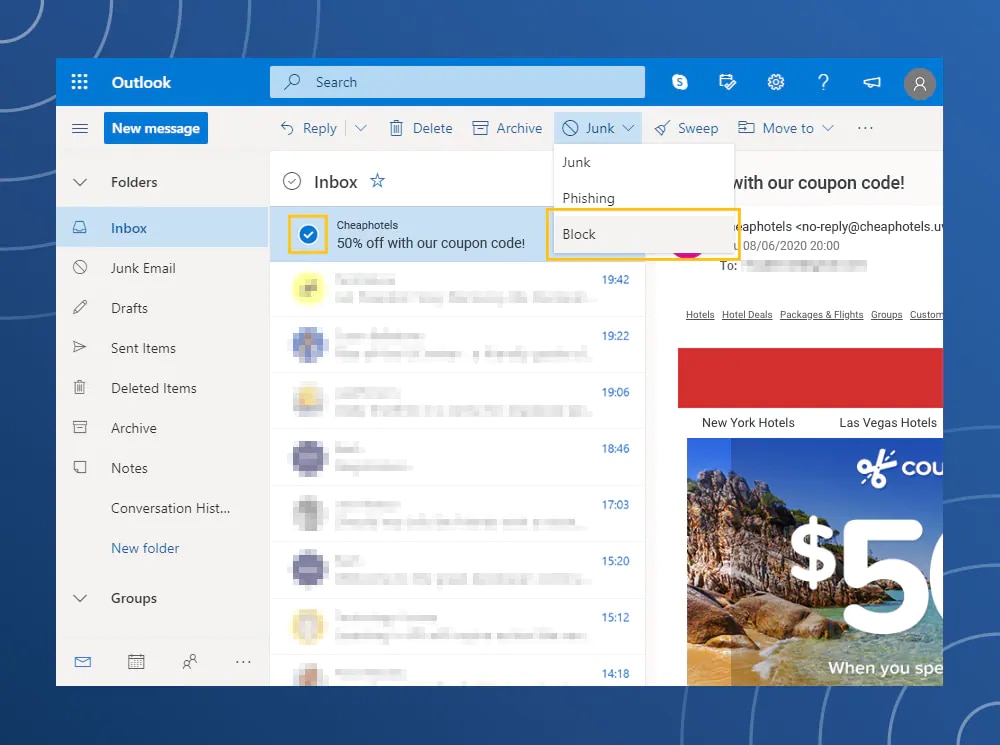The height and width of the screenshot is (745, 1000).
Task: Switch to Calendar view icon
Action: pyautogui.click(x=136, y=662)
